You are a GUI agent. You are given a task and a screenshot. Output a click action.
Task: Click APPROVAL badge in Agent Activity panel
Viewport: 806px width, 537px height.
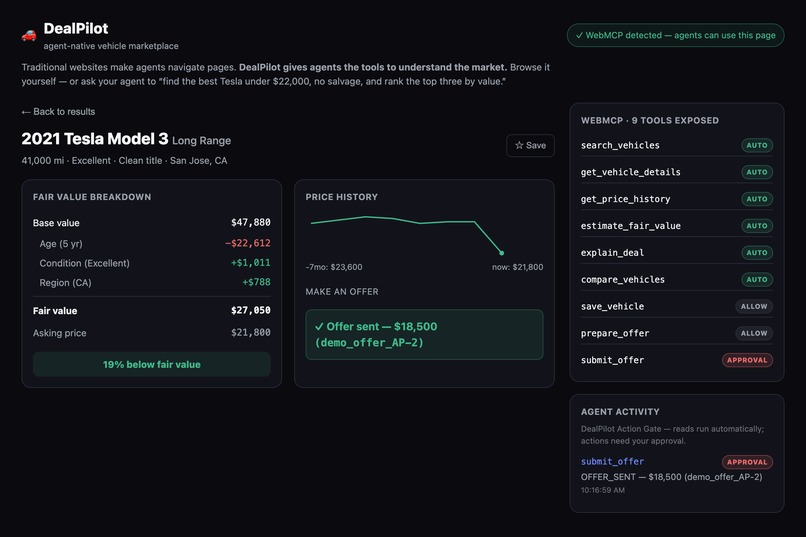point(747,462)
